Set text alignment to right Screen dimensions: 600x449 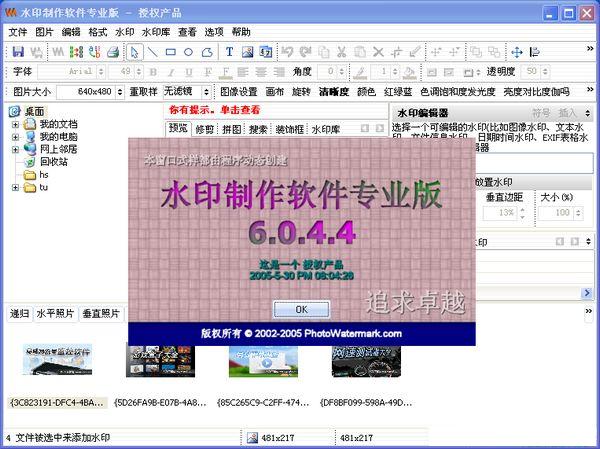point(279,72)
